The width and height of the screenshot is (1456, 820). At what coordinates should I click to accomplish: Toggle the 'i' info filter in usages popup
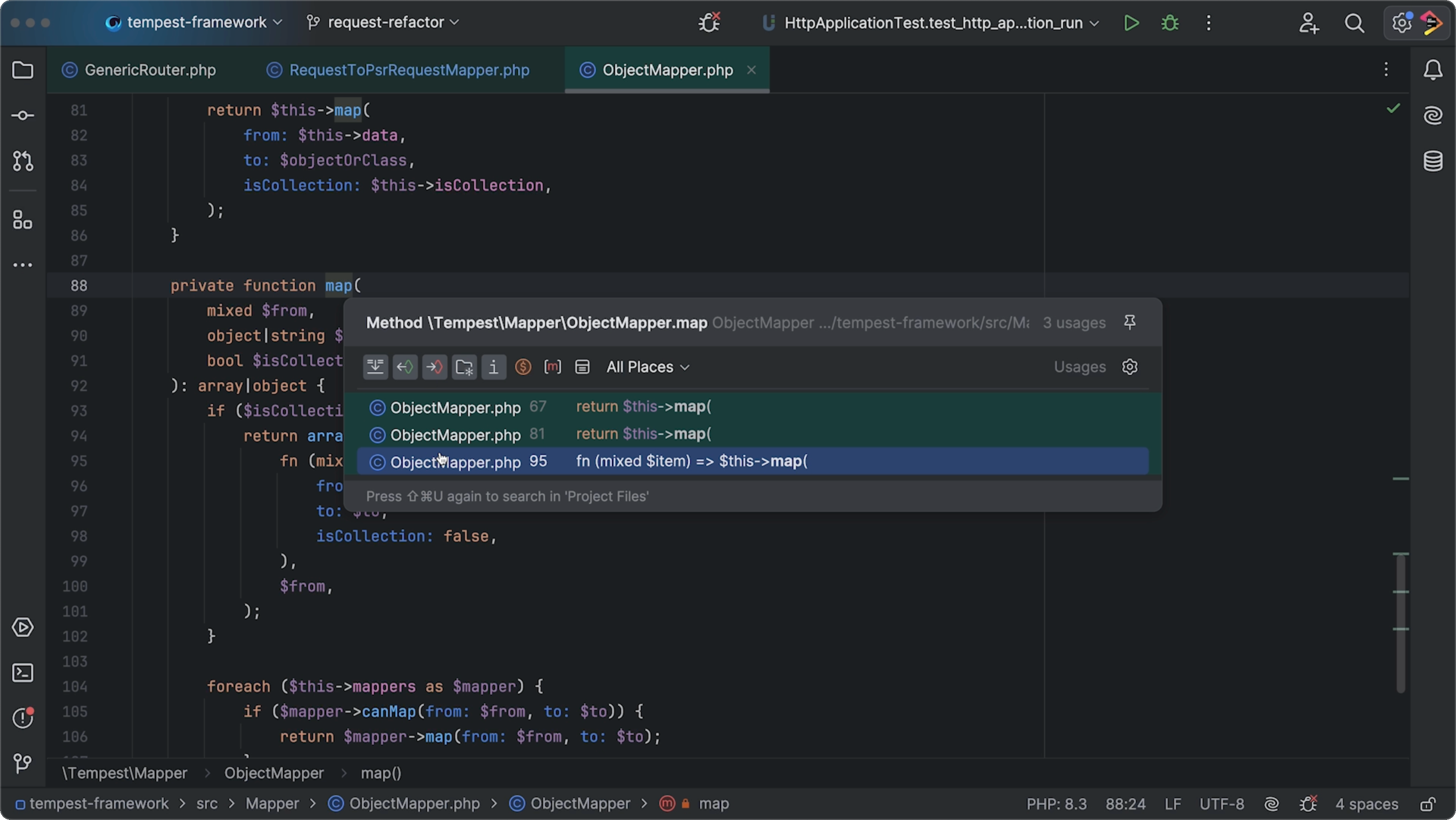coord(494,367)
